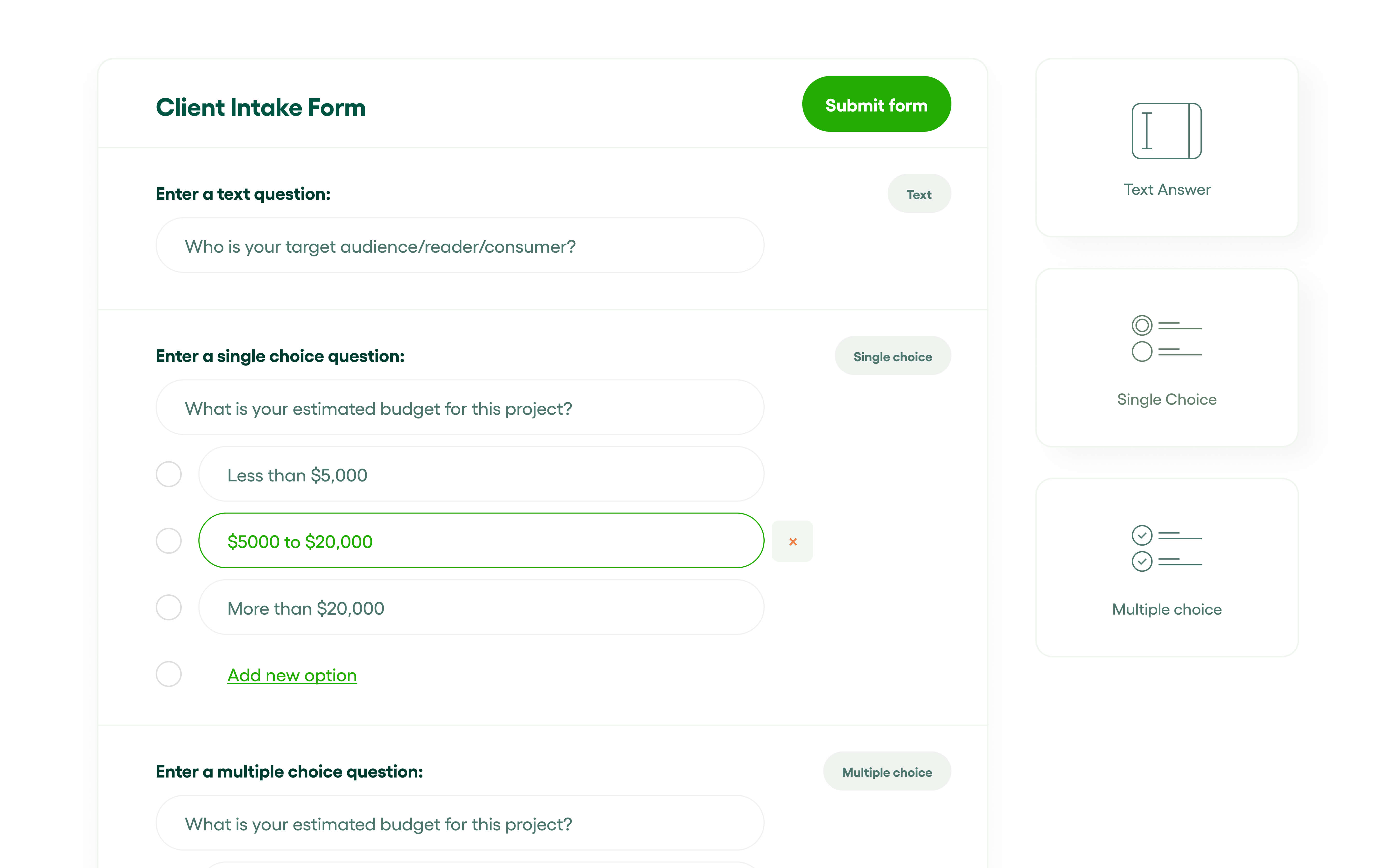Click the target audience question field

pyautogui.click(x=459, y=246)
